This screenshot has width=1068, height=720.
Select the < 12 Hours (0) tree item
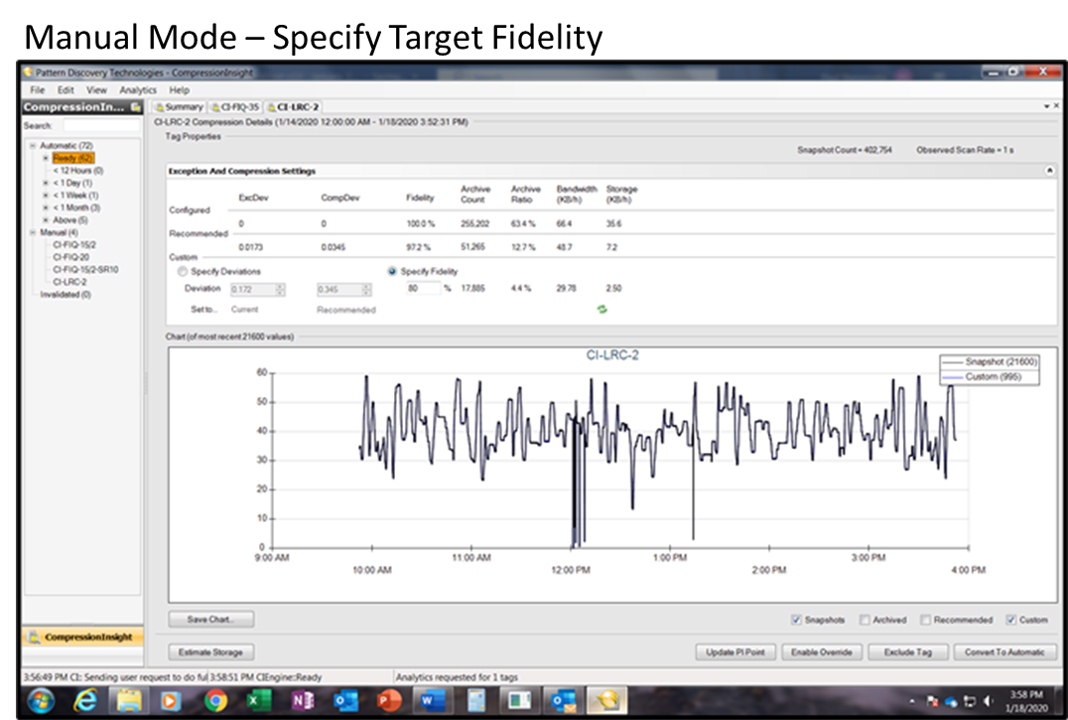[x=78, y=170]
